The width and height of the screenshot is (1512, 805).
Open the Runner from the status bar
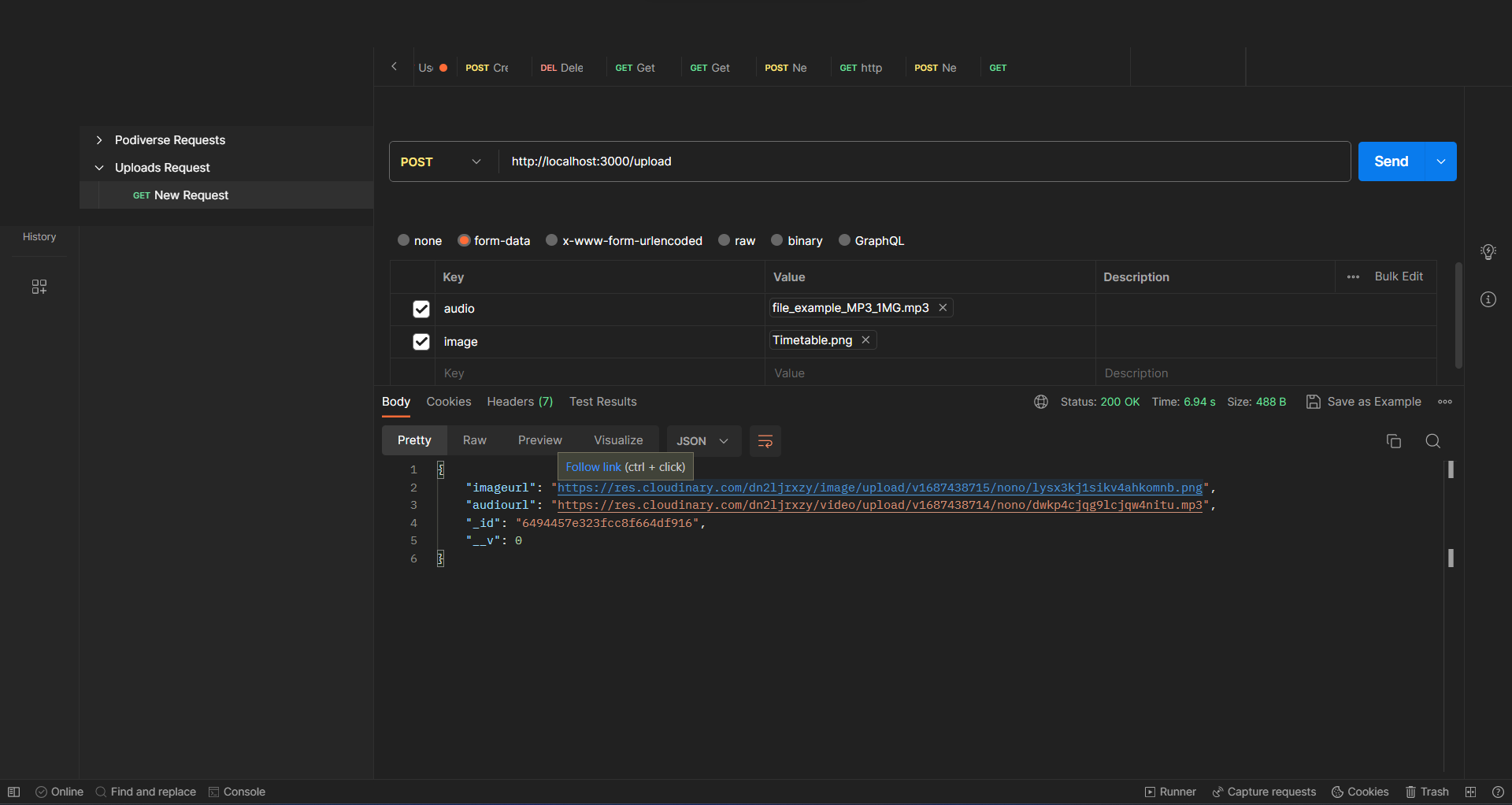click(1170, 792)
